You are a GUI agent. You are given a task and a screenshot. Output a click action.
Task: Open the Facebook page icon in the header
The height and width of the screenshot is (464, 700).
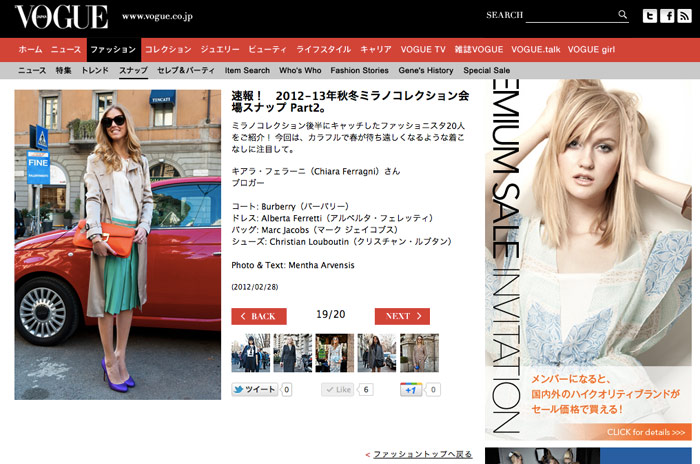(666, 16)
